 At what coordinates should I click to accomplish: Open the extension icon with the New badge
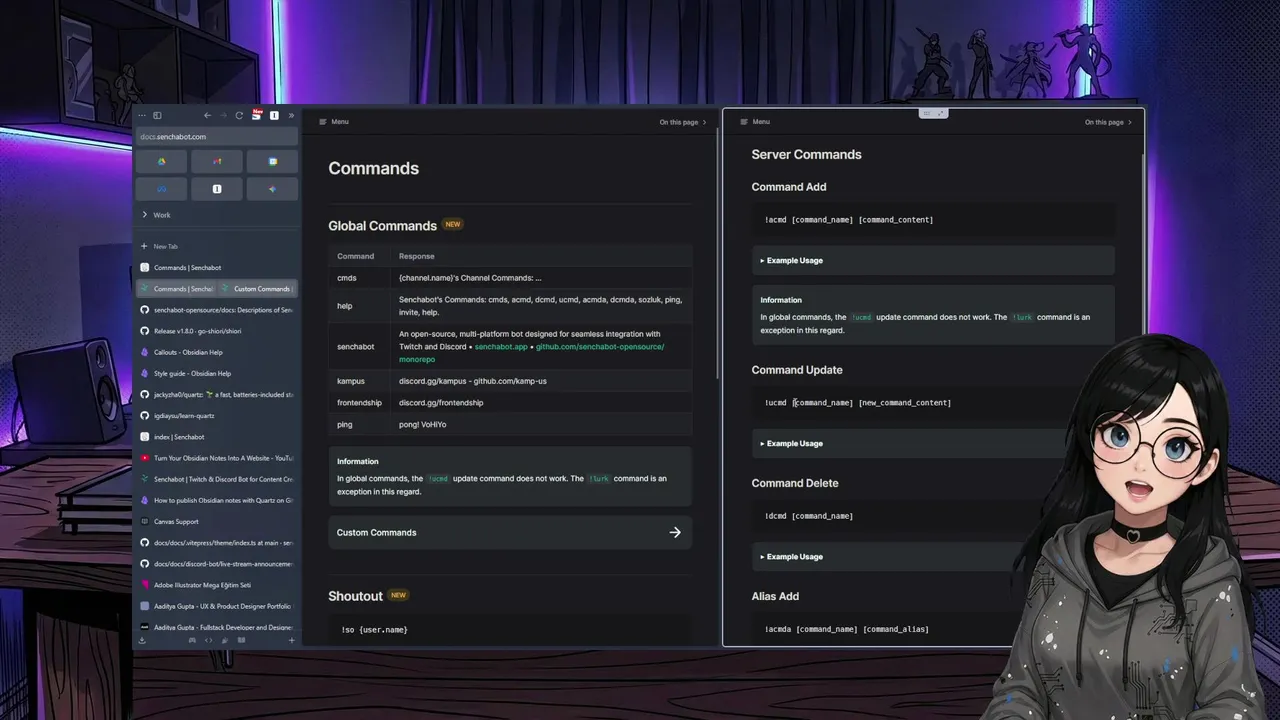[x=257, y=115]
